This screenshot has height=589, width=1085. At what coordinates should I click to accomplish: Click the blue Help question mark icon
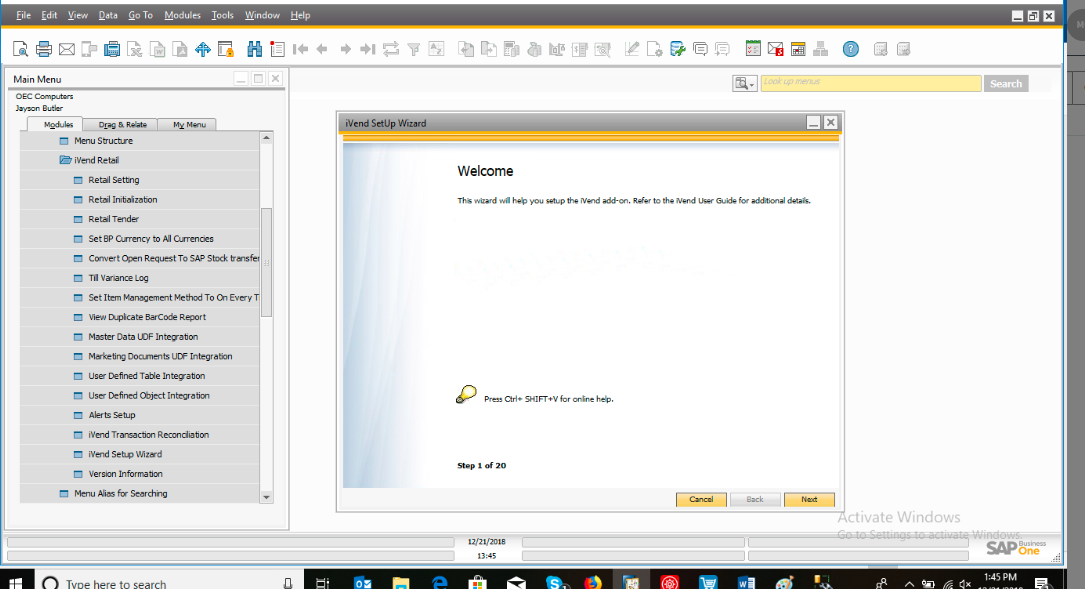(850, 49)
